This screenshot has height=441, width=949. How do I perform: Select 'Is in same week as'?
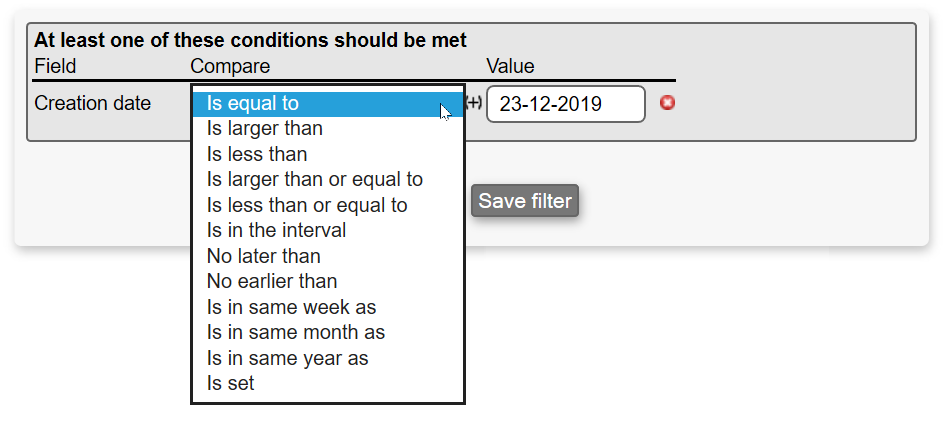pos(291,307)
